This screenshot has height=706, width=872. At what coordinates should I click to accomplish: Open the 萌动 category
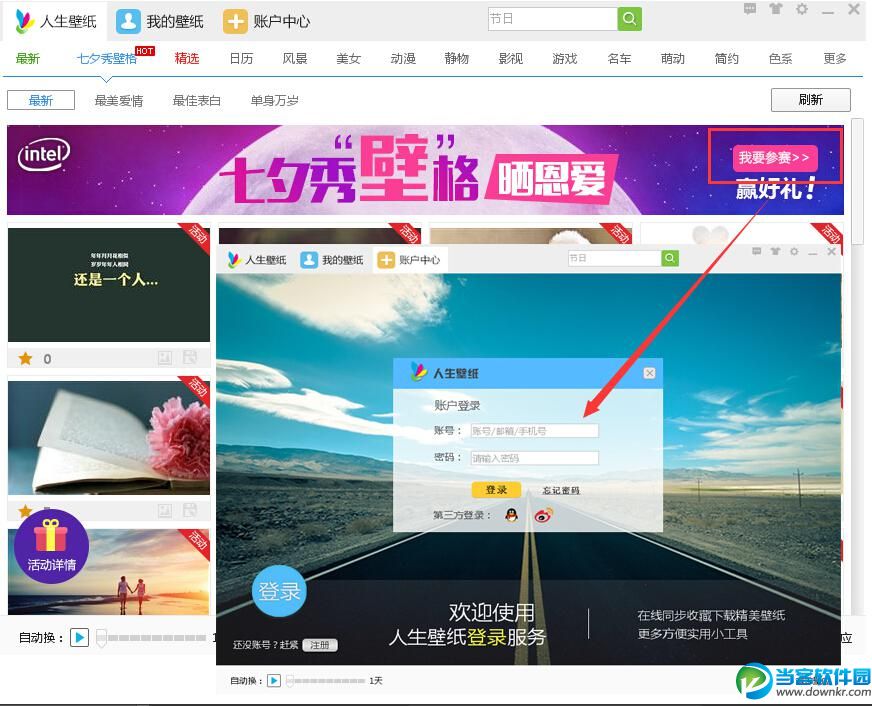point(672,58)
